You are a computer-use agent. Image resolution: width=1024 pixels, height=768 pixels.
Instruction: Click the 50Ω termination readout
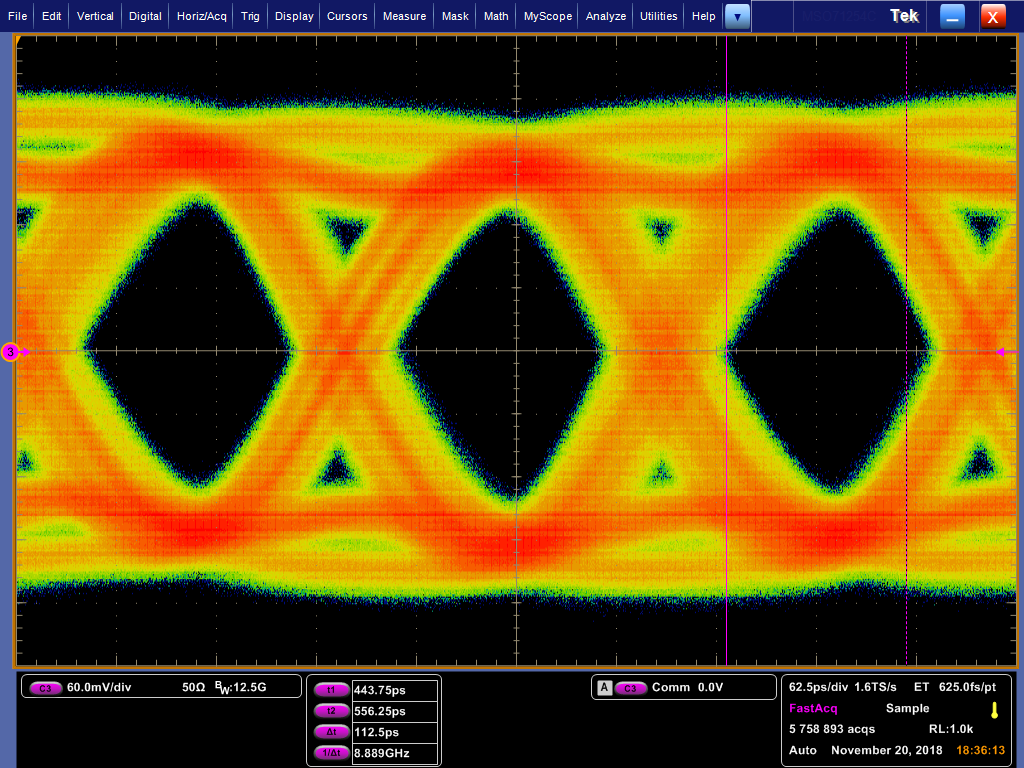pyautogui.click(x=193, y=687)
